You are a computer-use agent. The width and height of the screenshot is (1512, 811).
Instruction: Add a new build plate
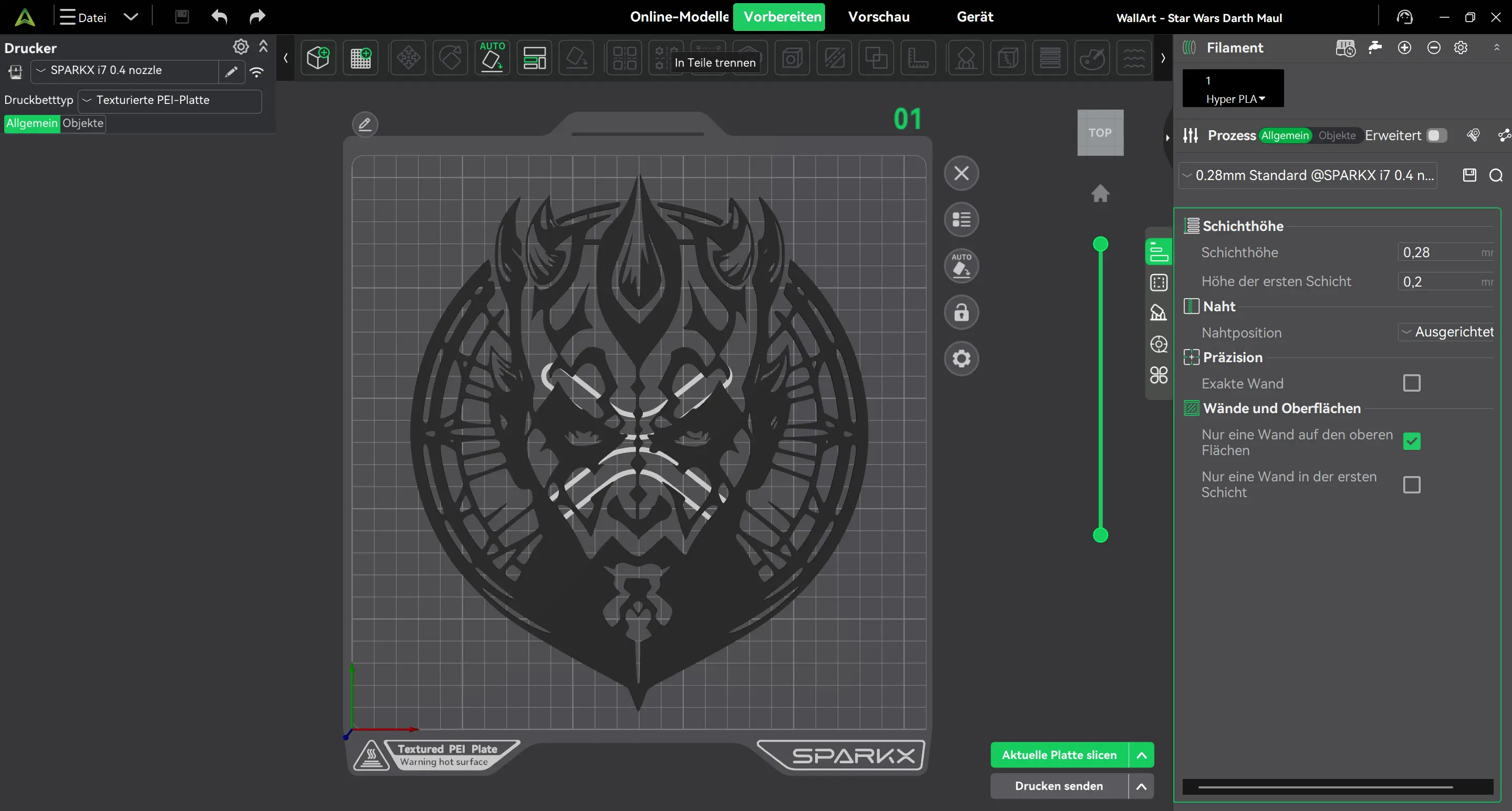[360, 58]
